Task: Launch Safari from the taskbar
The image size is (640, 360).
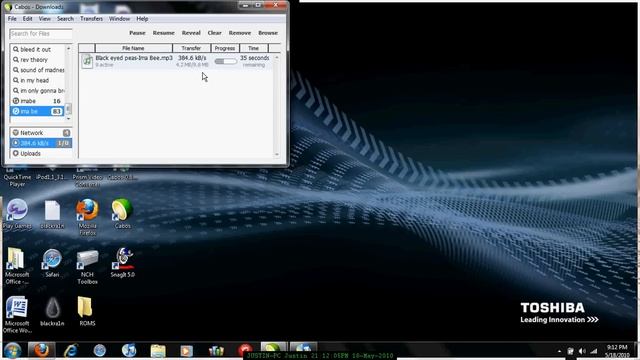Action: pyautogui.click(x=100, y=351)
